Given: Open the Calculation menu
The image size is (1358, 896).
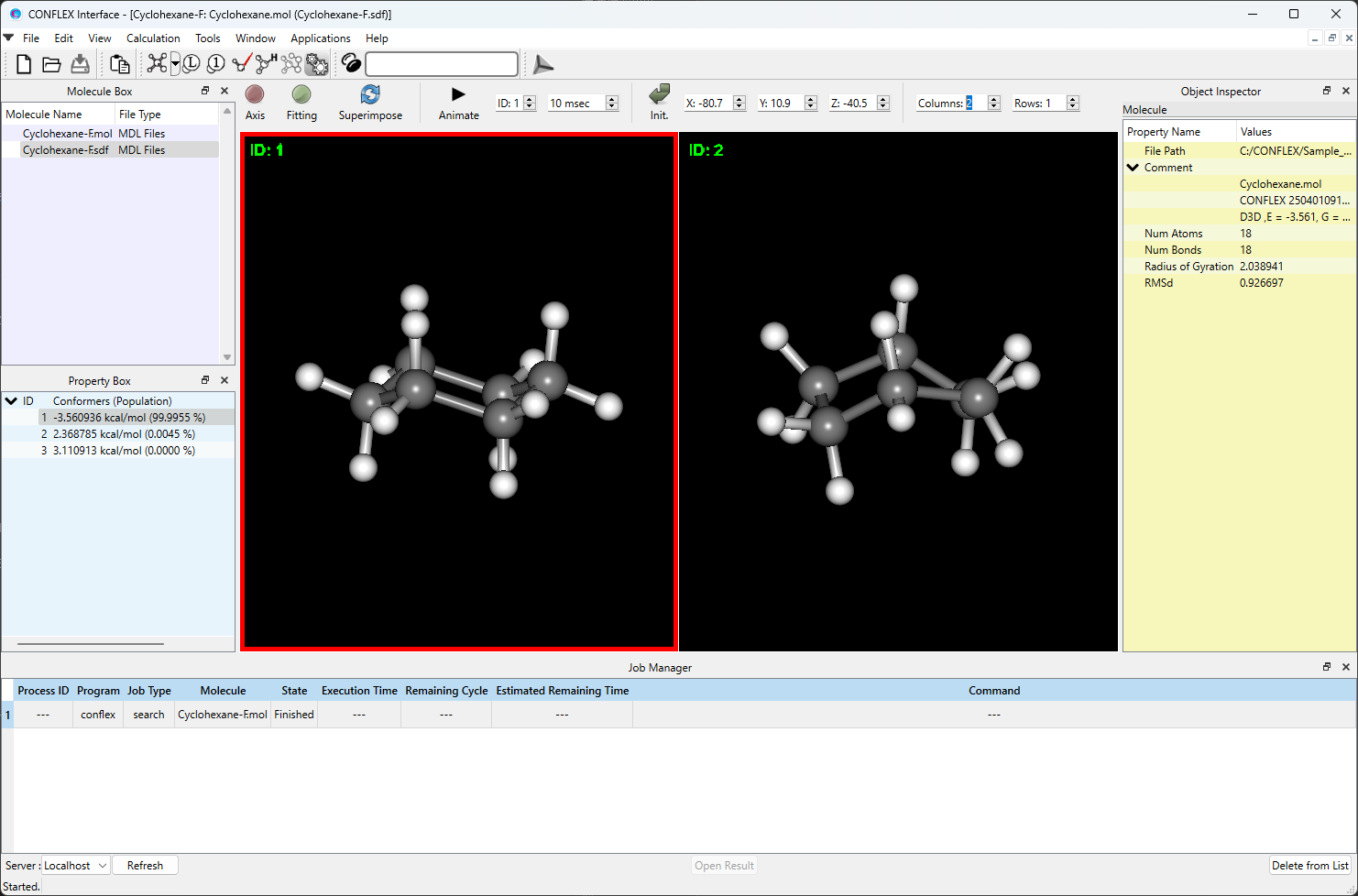Looking at the screenshot, I should tap(153, 38).
